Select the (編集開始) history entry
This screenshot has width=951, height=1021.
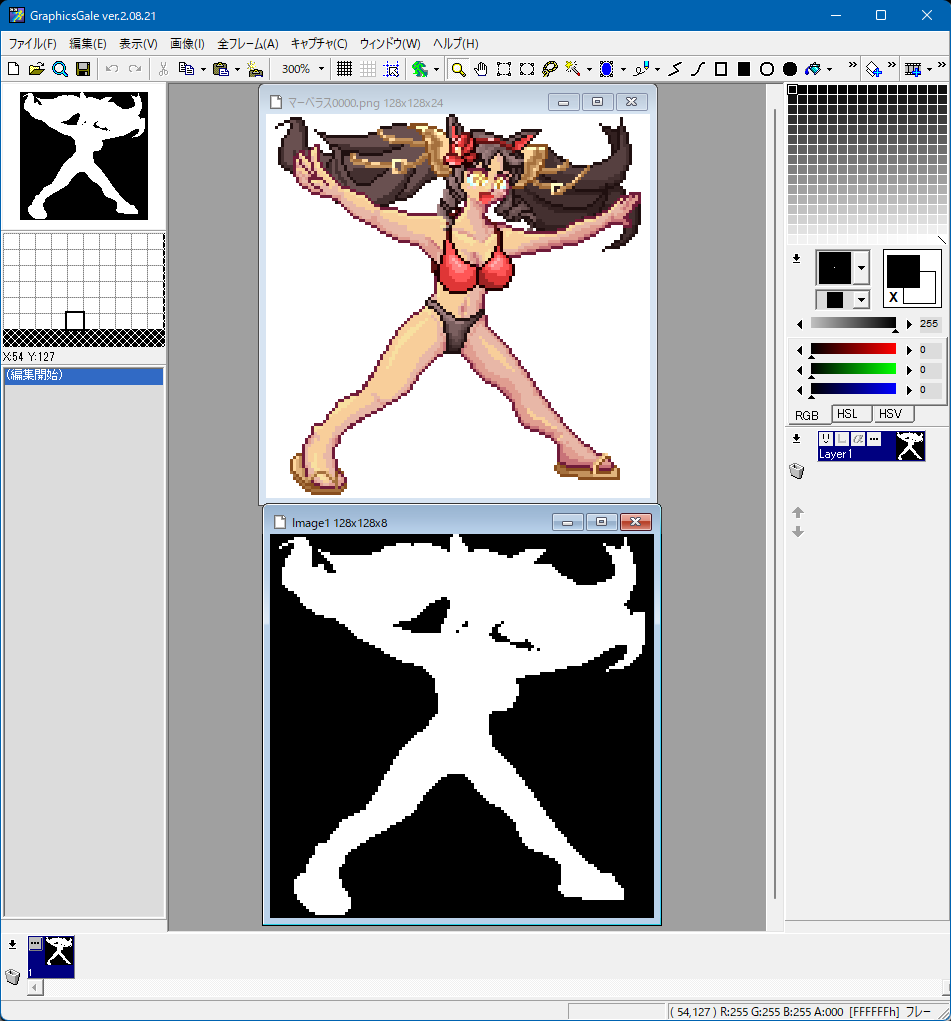coord(83,375)
